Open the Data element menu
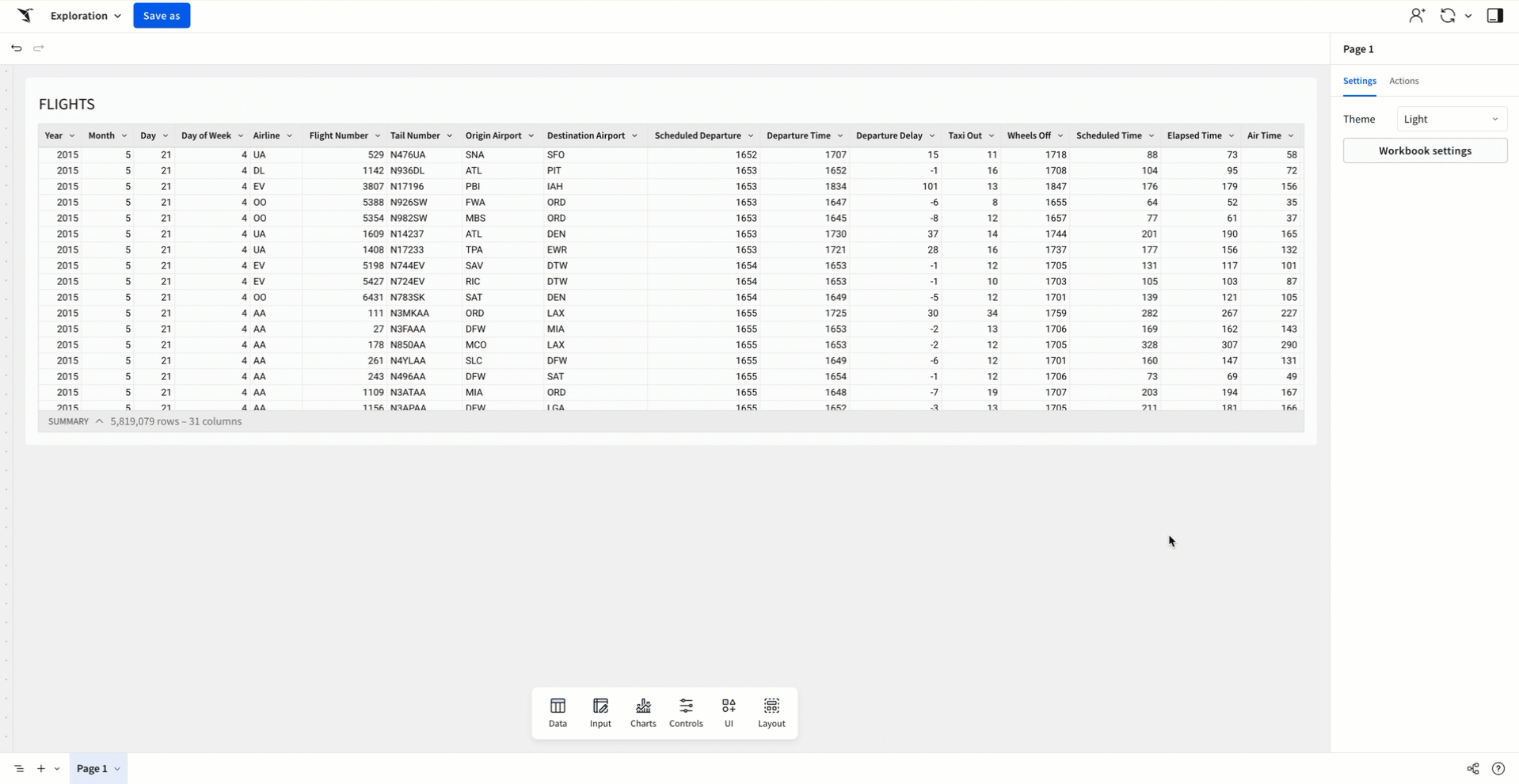Image resolution: width=1519 pixels, height=784 pixels. pyautogui.click(x=558, y=712)
